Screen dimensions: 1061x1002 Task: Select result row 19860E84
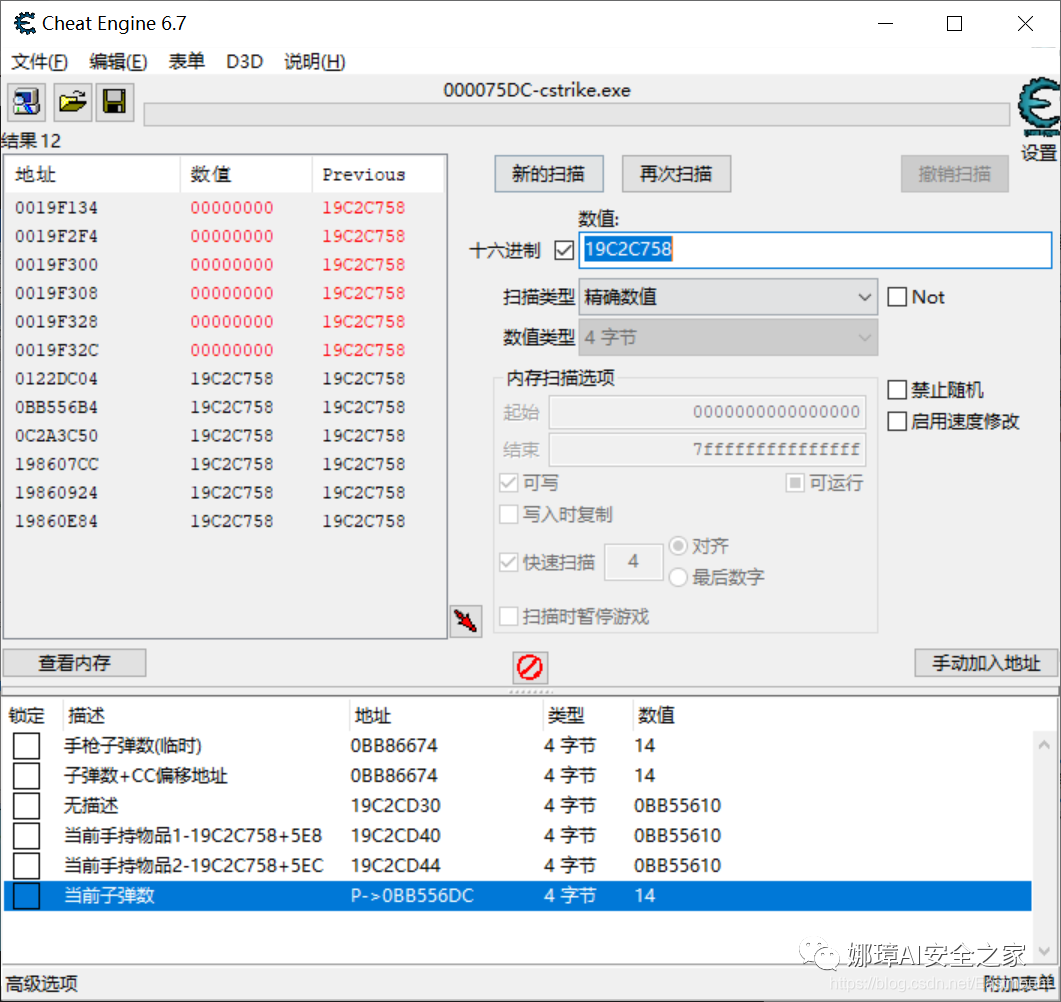click(x=225, y=522)
